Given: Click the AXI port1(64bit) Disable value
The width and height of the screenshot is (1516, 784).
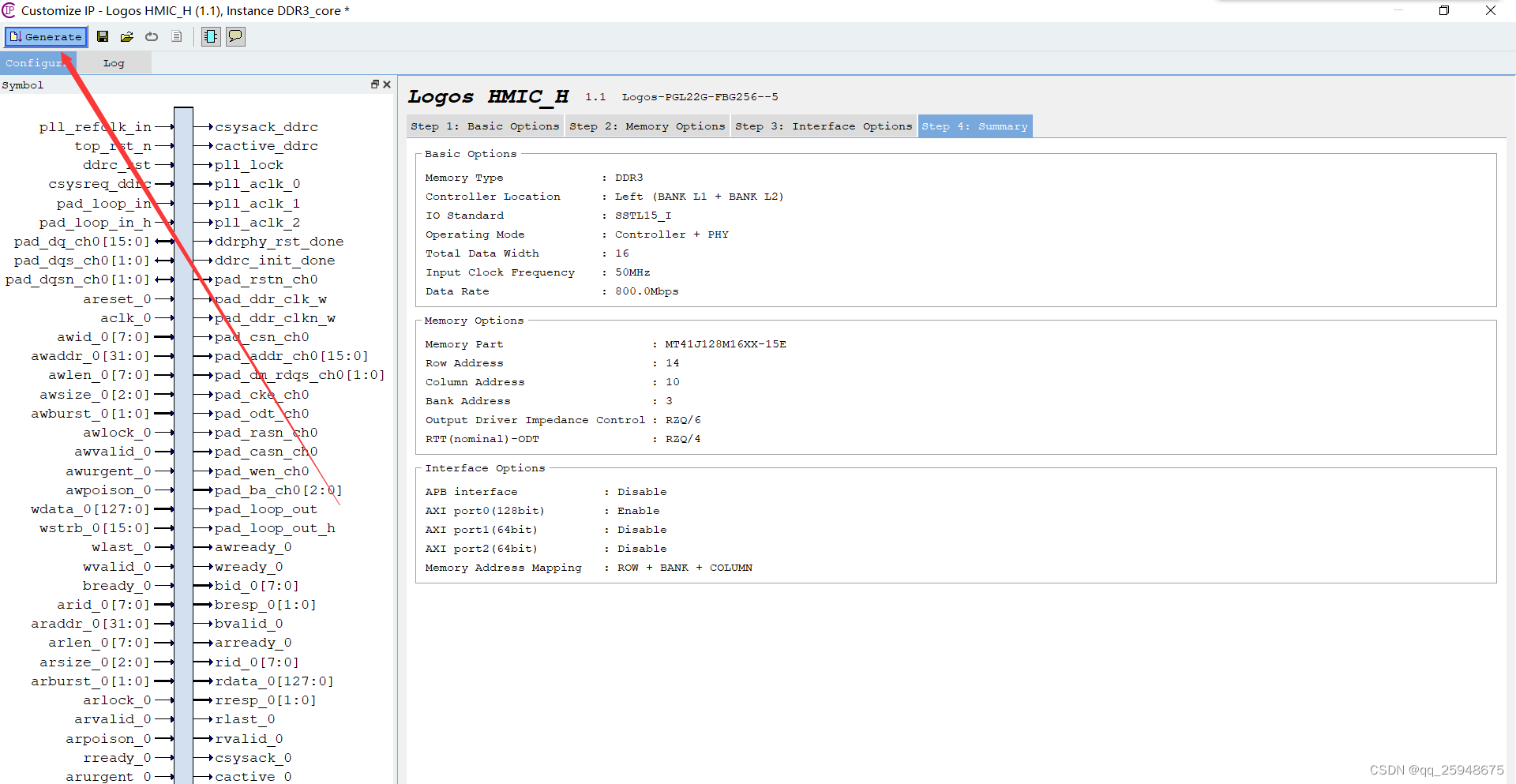Looking at the screenshot, I should (642, 530).
